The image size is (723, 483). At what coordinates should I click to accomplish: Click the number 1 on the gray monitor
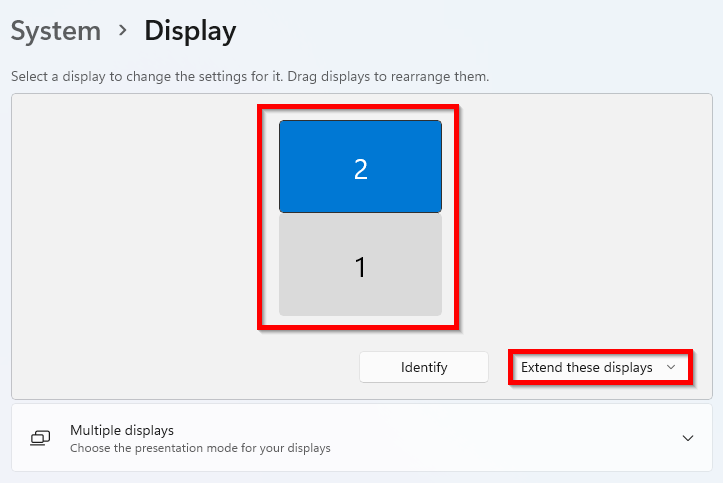(361, 267)
